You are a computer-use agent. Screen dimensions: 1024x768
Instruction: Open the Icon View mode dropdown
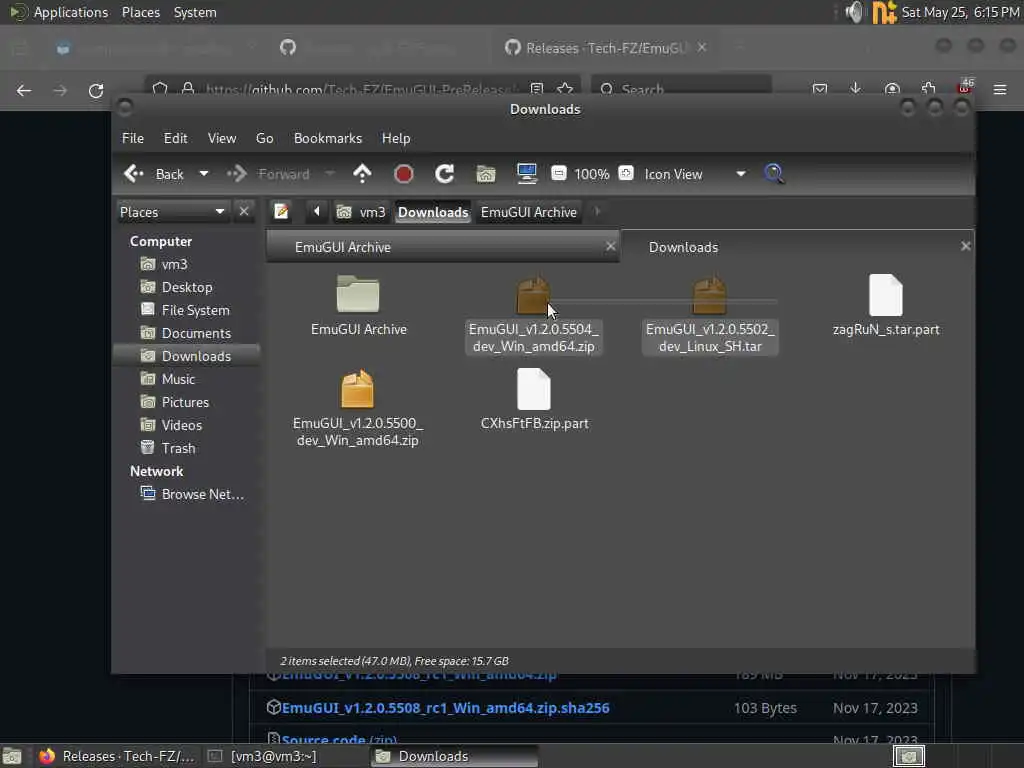pyautogui.click(x=695, y=174)
